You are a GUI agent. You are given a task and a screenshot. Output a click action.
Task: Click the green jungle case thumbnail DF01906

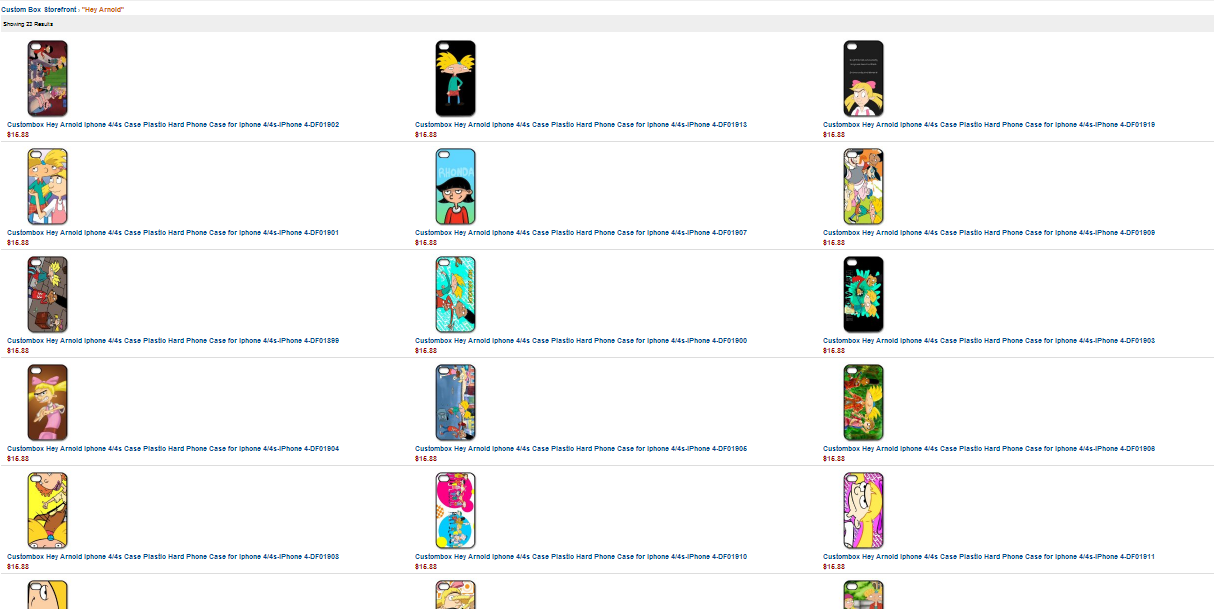864,402
